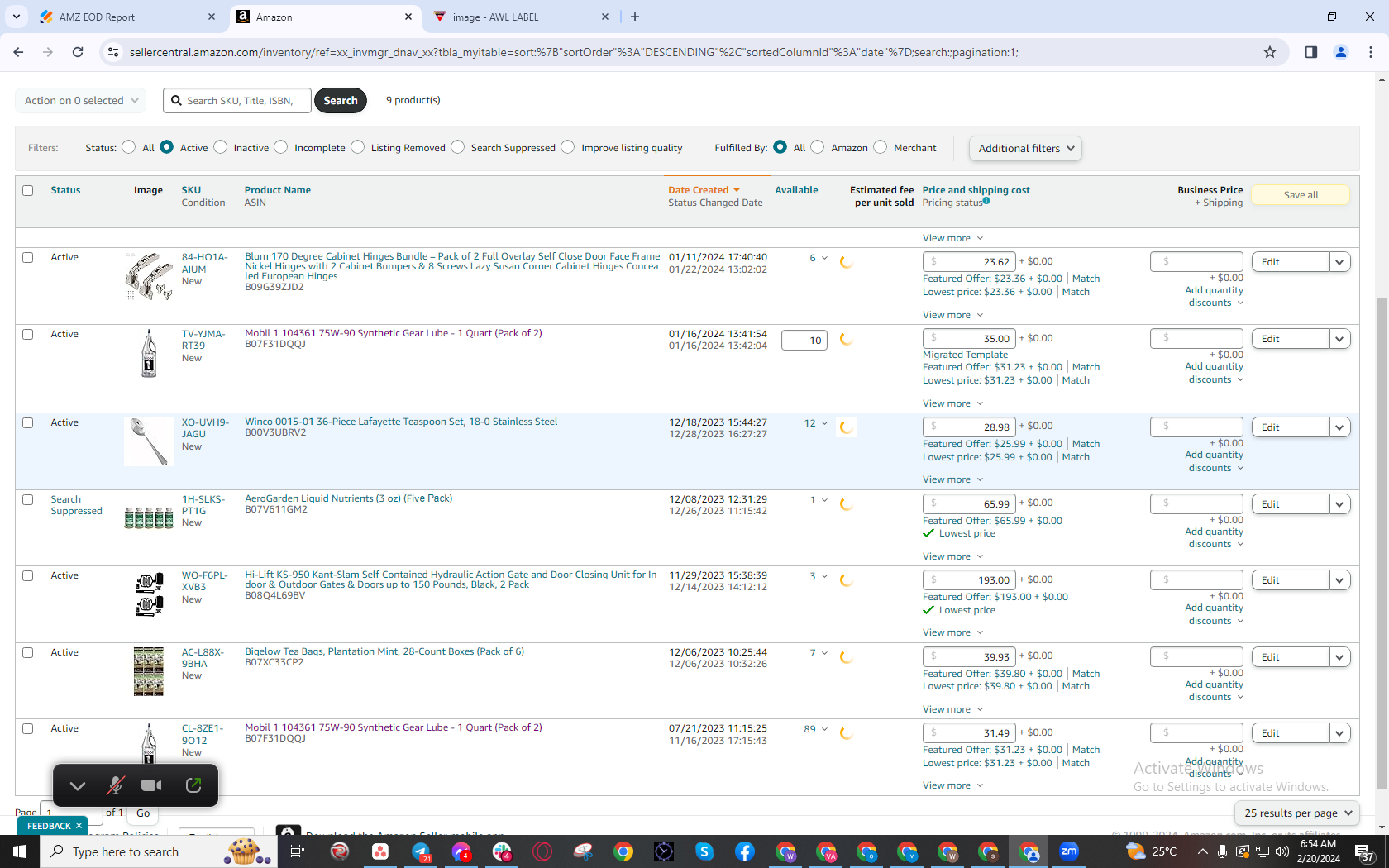Open Zoom from the taskbar
The height and width of the screenshot is (868, 1389).
(x=1069, y=851)
